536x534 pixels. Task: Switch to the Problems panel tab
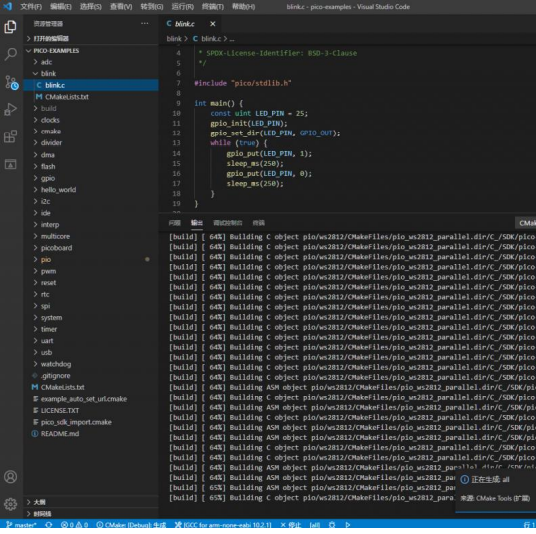coord(175,223)
